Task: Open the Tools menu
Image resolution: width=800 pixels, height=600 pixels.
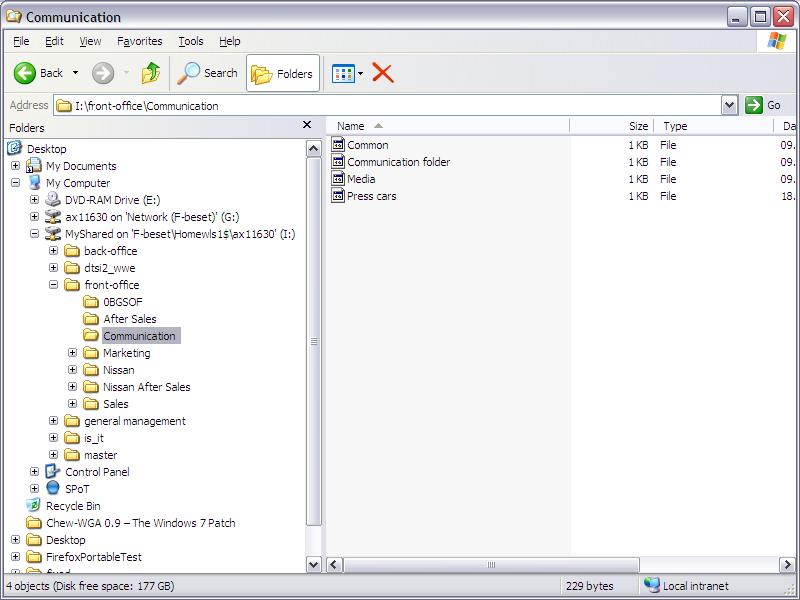Action: (x=190, y=41)
